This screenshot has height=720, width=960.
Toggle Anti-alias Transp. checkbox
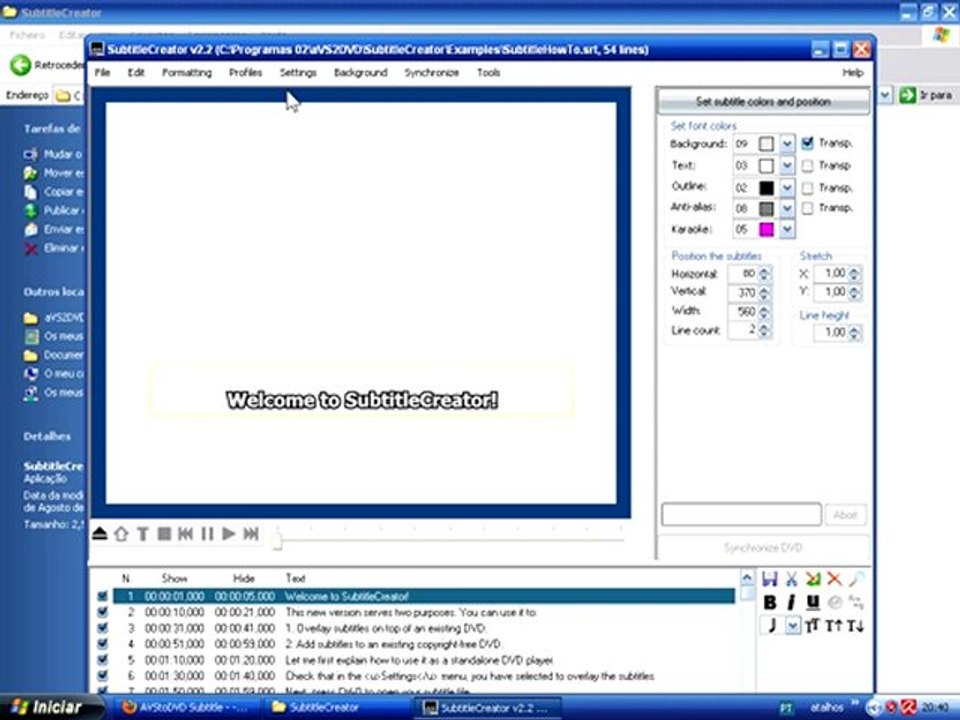click(808, 208)
